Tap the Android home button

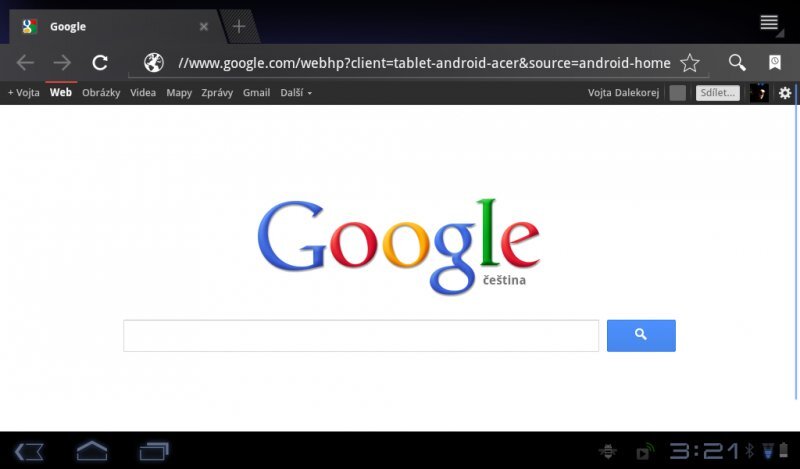point(92,451)
